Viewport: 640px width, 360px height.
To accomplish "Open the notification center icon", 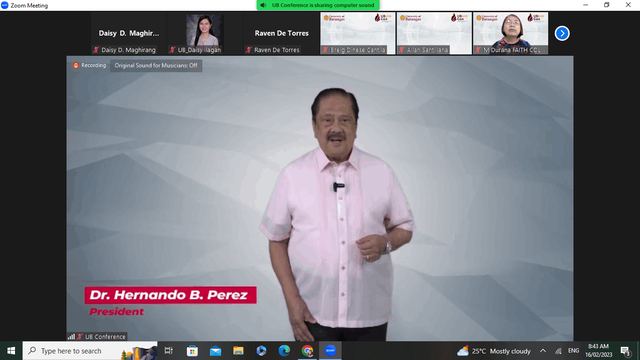I will (625, 351).
